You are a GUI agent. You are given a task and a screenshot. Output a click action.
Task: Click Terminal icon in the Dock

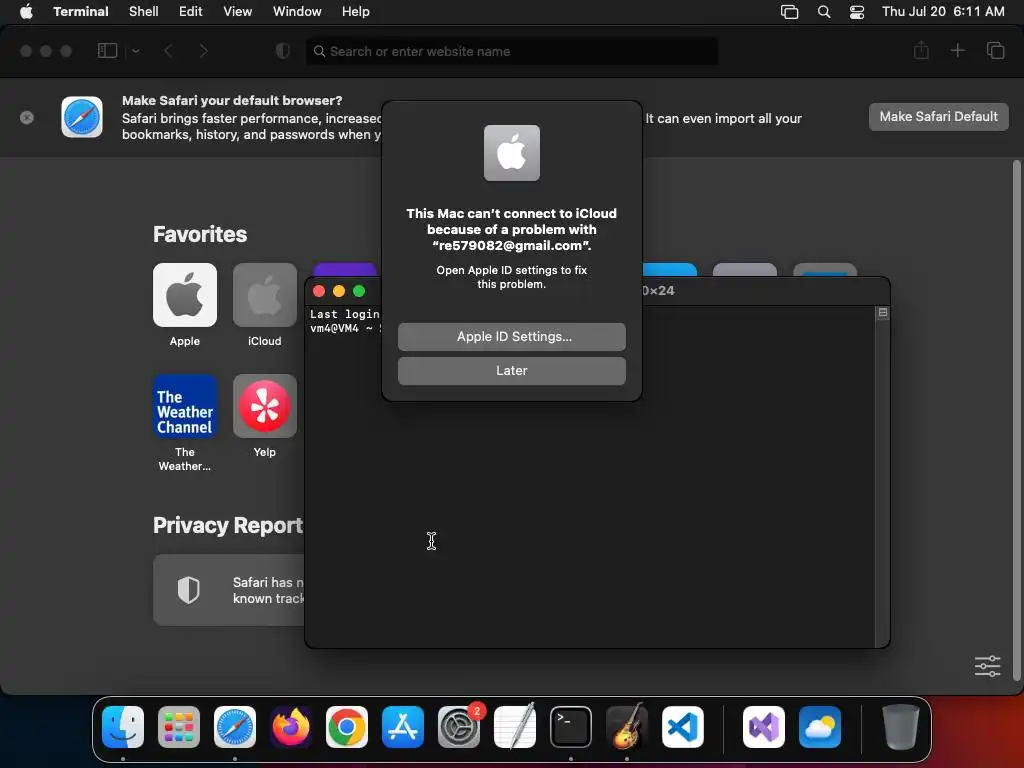[x=571, y=726]
